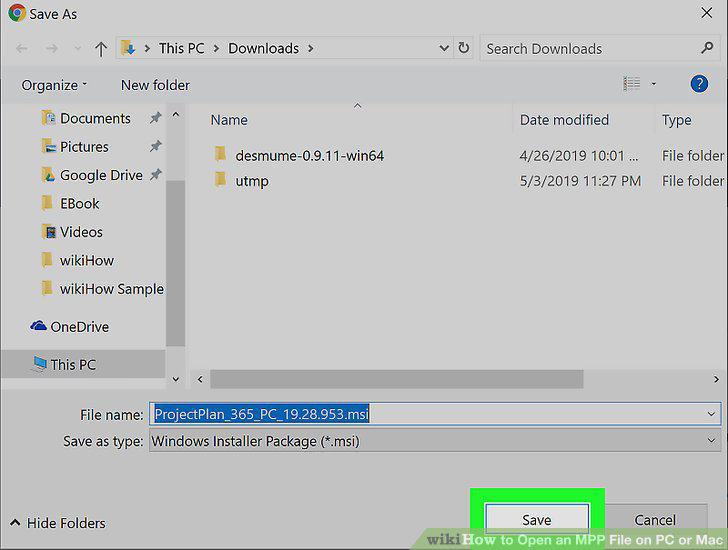Select Google Drive in the sidebar

point(101,175)
